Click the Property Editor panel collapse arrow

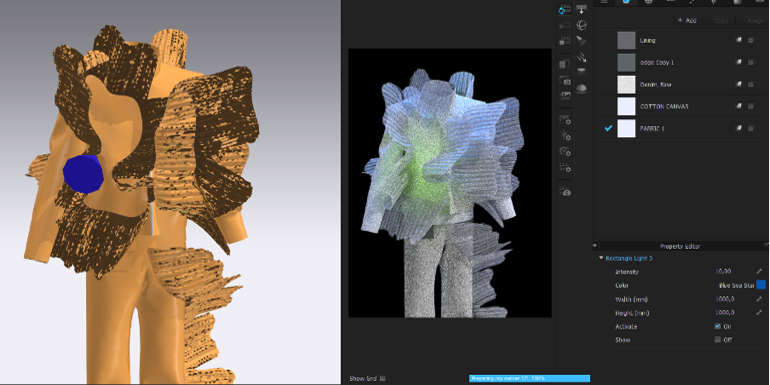click(x=595, y=246)
